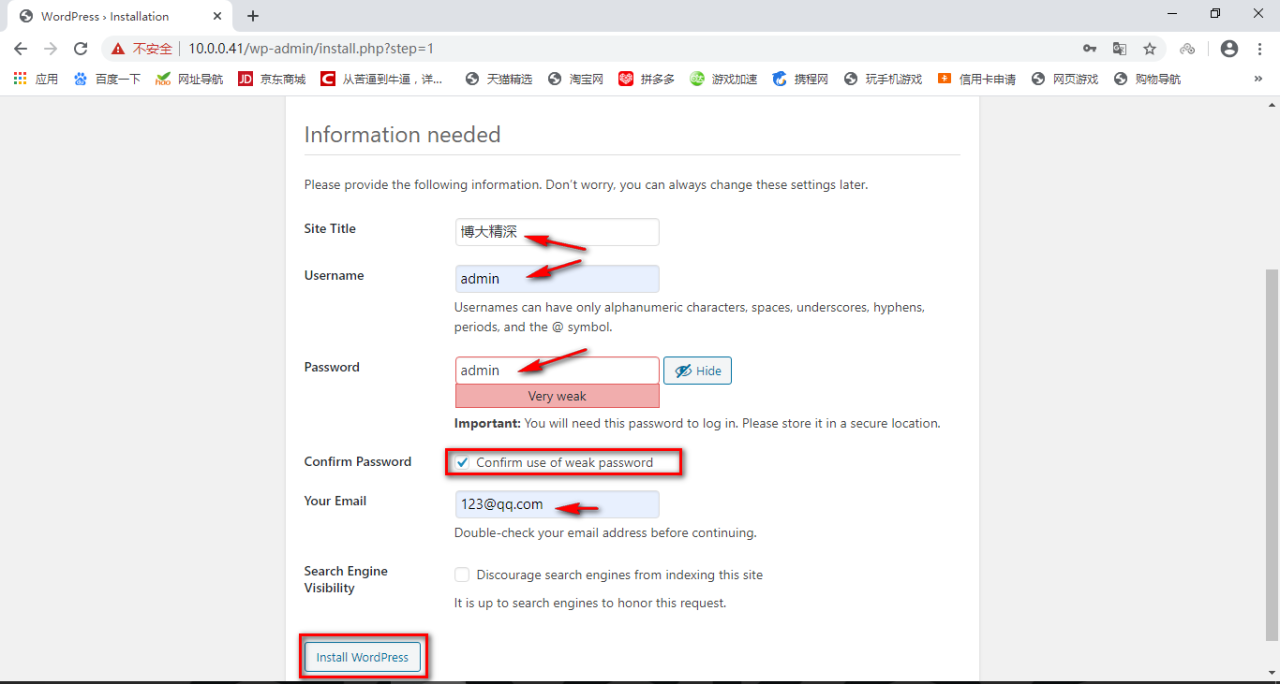Screen dimensions: 1280x684
Task: Translate this page via toolbar icon
Action: 1120,48
